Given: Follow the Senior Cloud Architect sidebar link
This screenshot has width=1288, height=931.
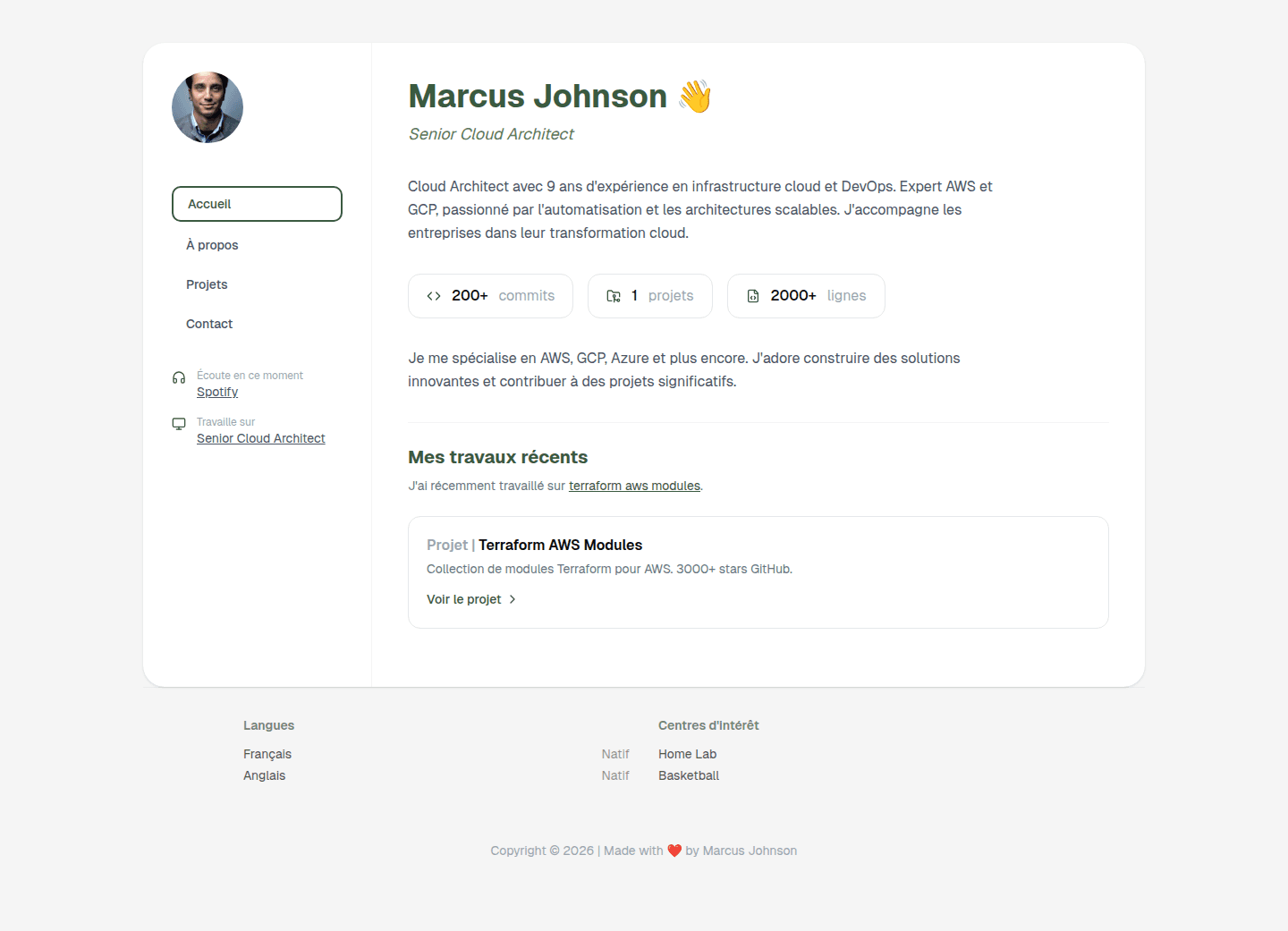Looking at the screenshot, I should (x=260, y=438).
